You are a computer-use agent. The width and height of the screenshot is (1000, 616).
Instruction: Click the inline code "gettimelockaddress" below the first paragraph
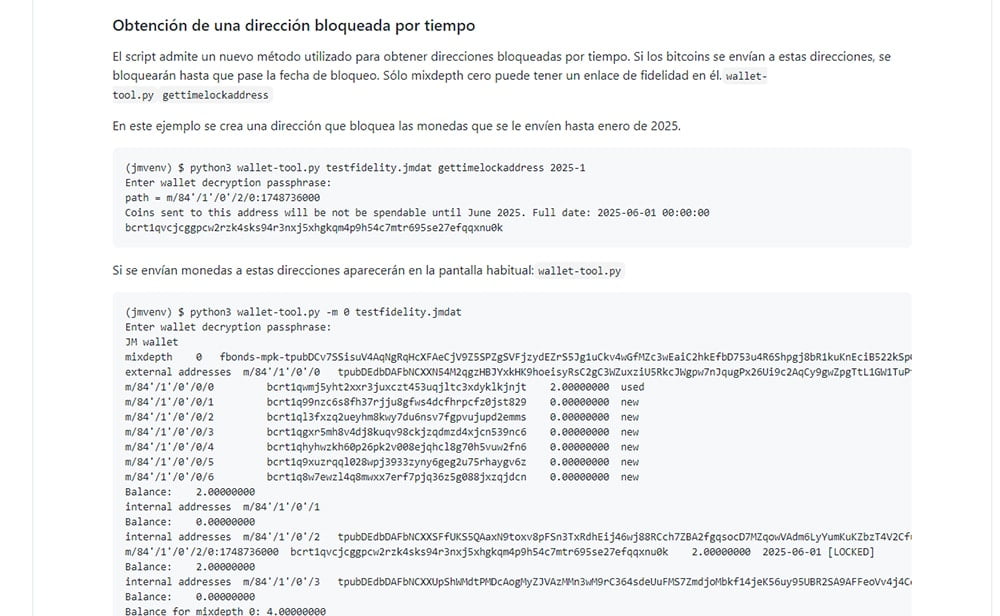coord(215,95)
